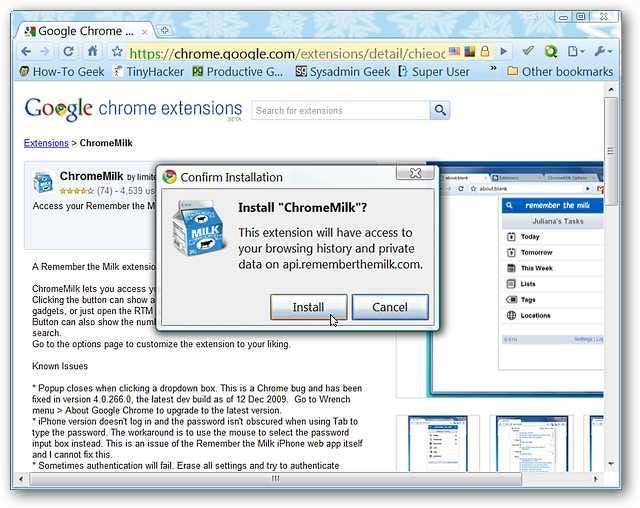The width and height of the screenshot is (640, 508).
Task: Click the ChromeMilk extension title
Action: click(91, 176)
